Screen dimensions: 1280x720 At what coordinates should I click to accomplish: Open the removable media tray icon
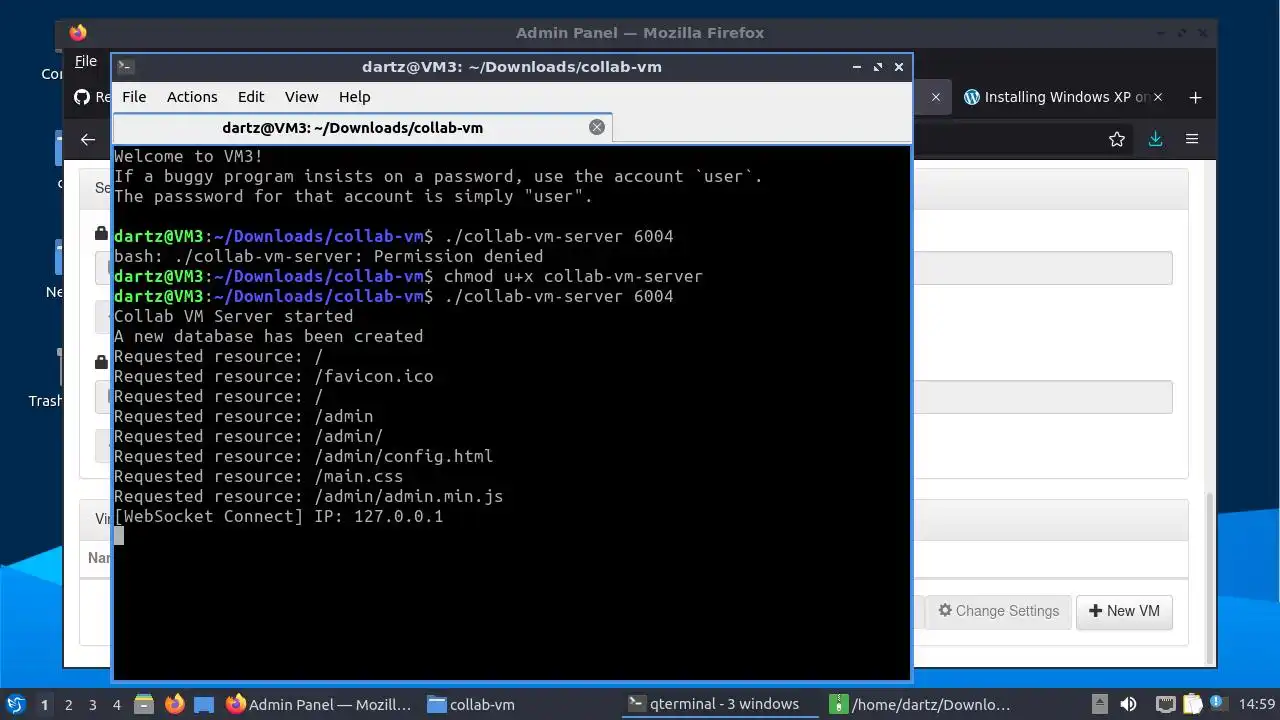click(1099, 704)
